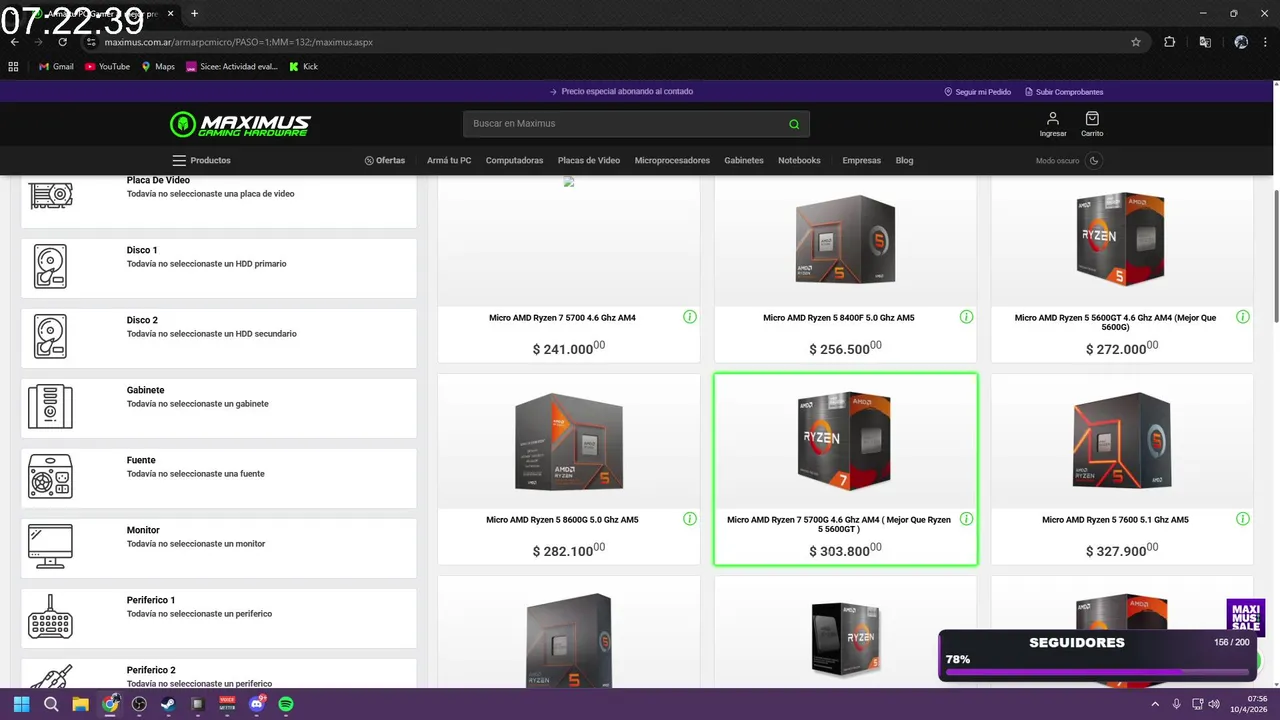Click info icon for Ryzen 7 5700G
Image resolution: width=1280 pixels, height=720 pixels.
click(x=966, y=519)
